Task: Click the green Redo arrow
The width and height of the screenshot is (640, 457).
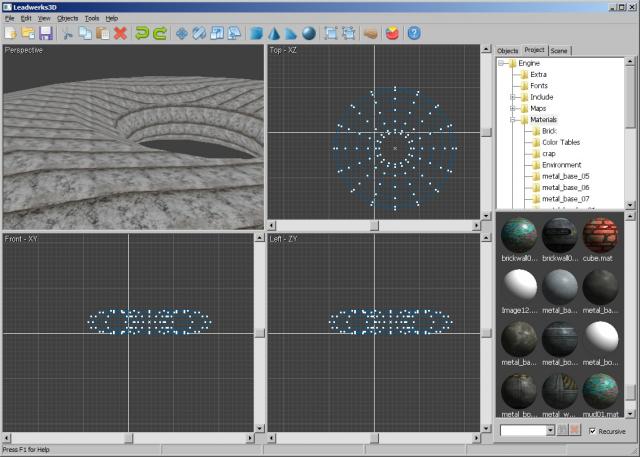Action: pos(159,33)
